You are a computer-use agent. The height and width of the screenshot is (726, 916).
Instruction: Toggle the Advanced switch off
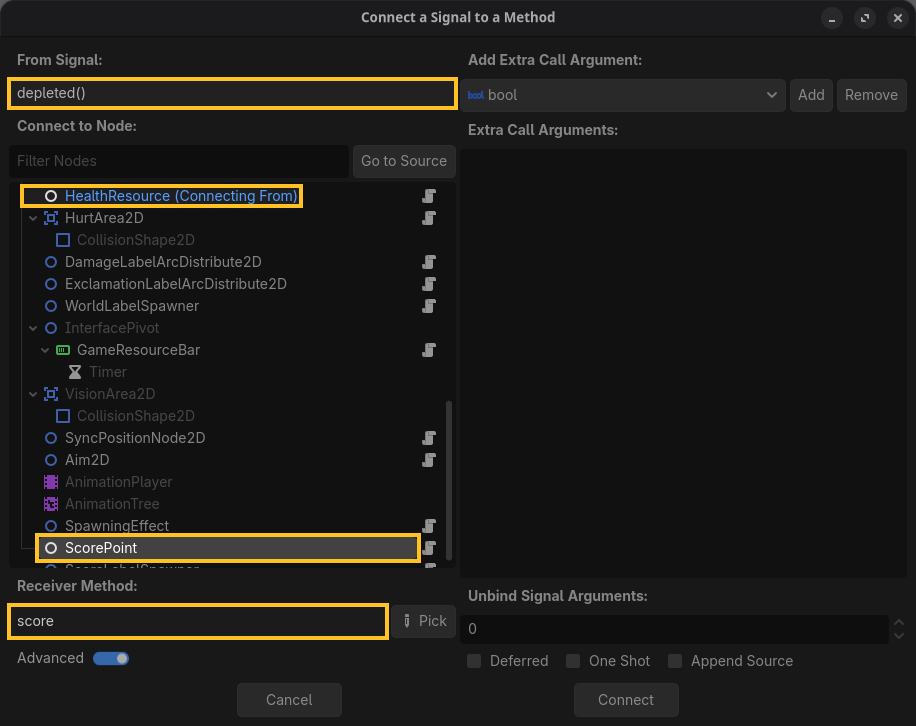coord(111,658)
